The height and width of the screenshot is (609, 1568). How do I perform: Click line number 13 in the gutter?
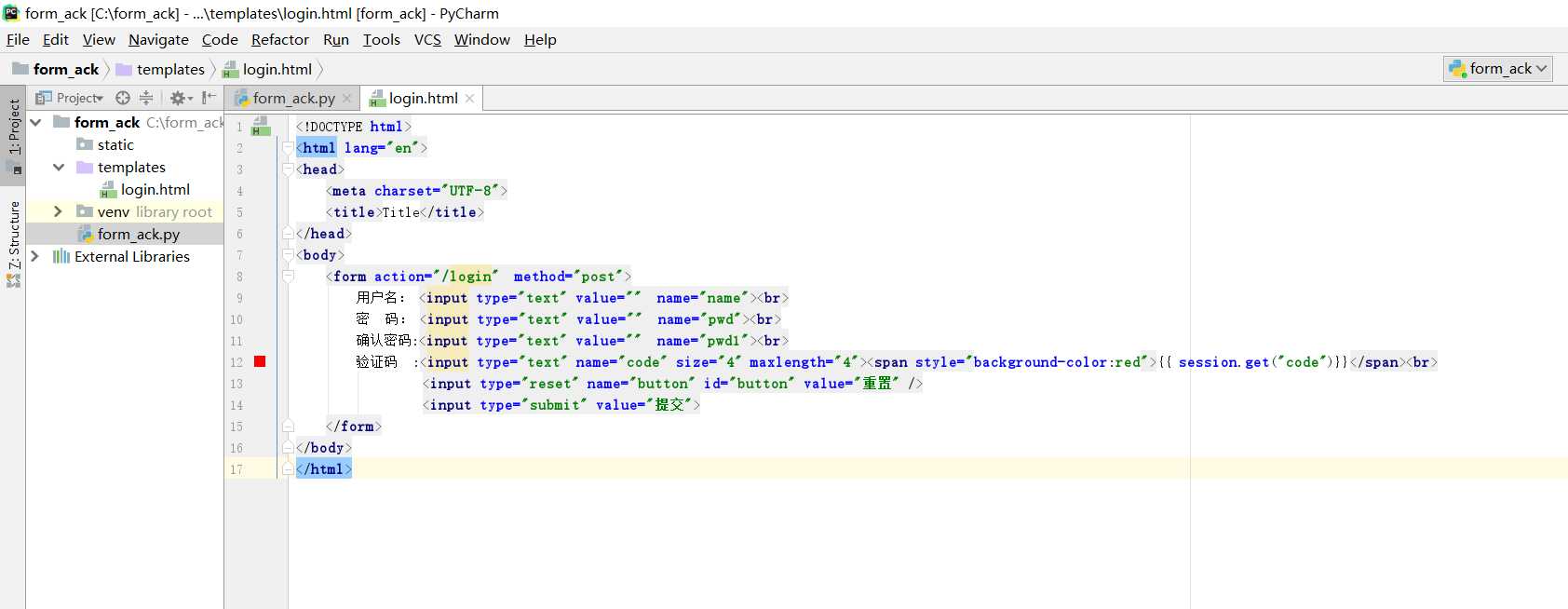(237, 384)
